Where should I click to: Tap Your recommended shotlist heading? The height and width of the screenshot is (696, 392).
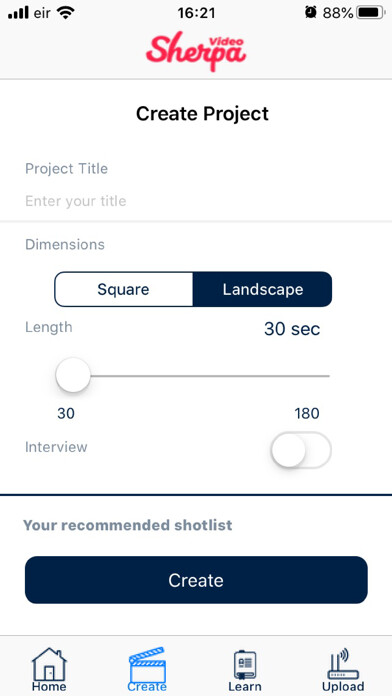(x=127, y=526)
